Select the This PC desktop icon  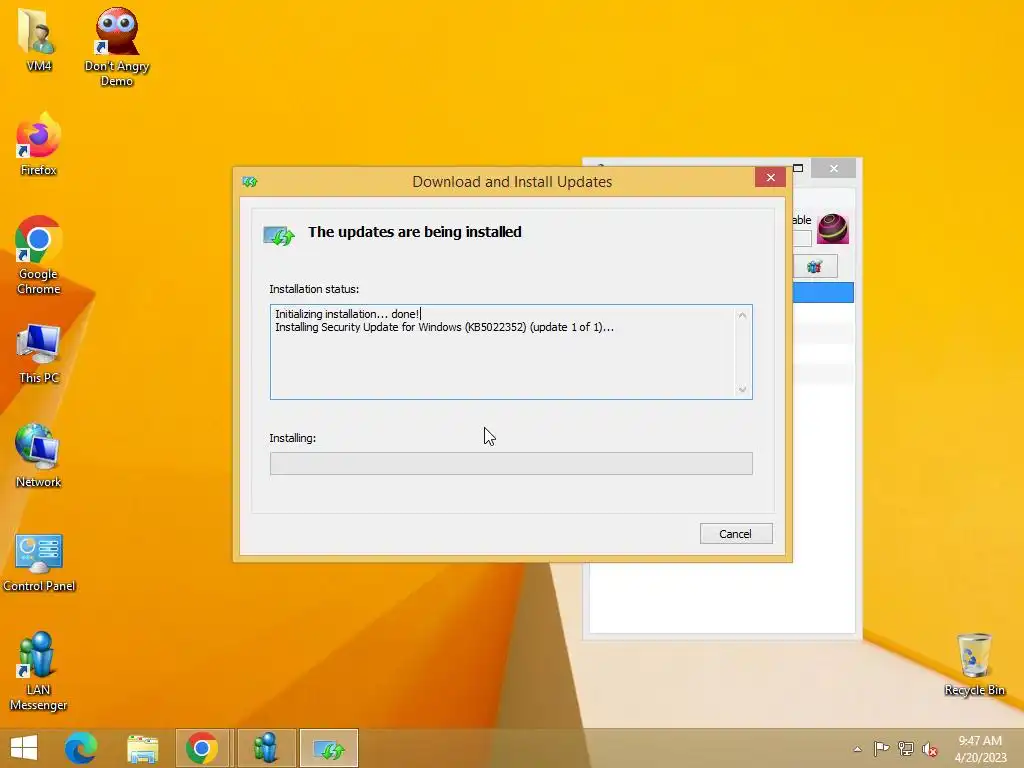coord(39,353)
